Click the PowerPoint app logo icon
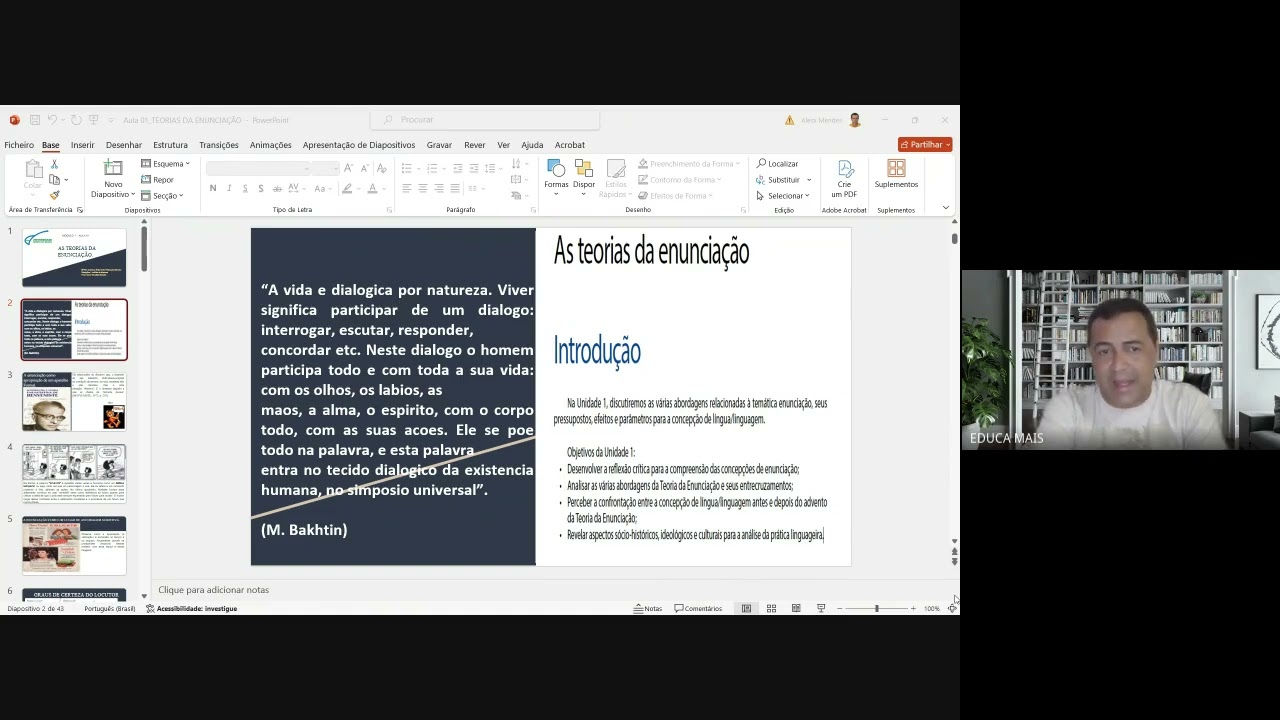Image resolution: width=1280 pixels, height=720 pixels. 14,120
